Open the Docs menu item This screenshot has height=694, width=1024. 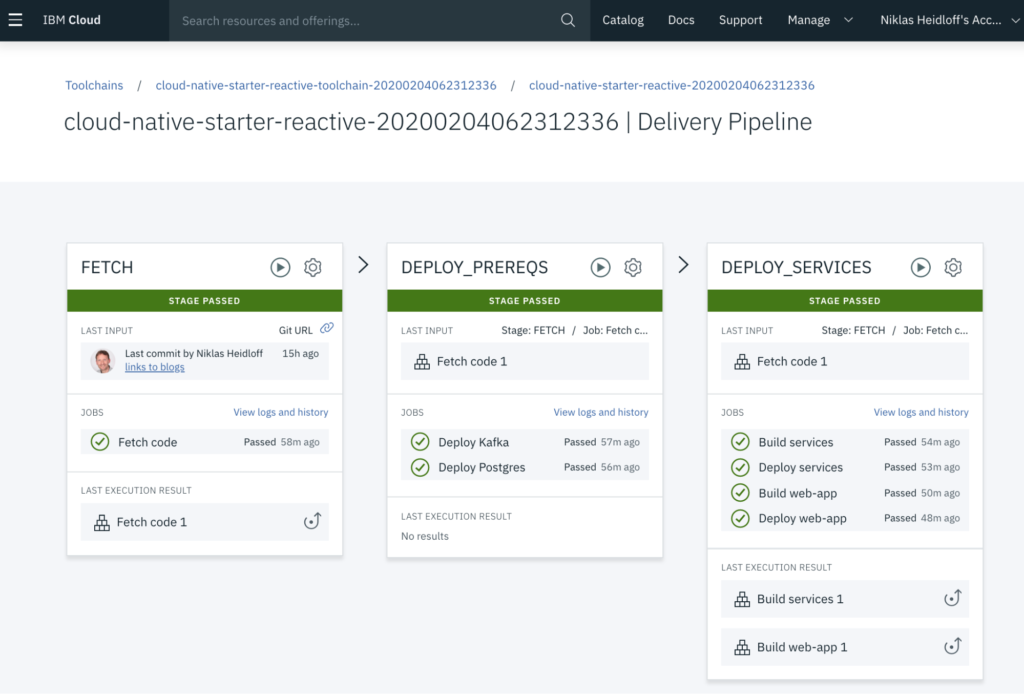click(x=680, y=20)
